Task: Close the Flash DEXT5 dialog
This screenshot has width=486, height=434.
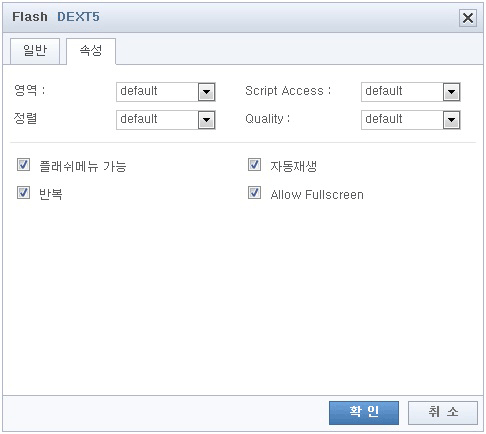Action: tap(468, 18)
